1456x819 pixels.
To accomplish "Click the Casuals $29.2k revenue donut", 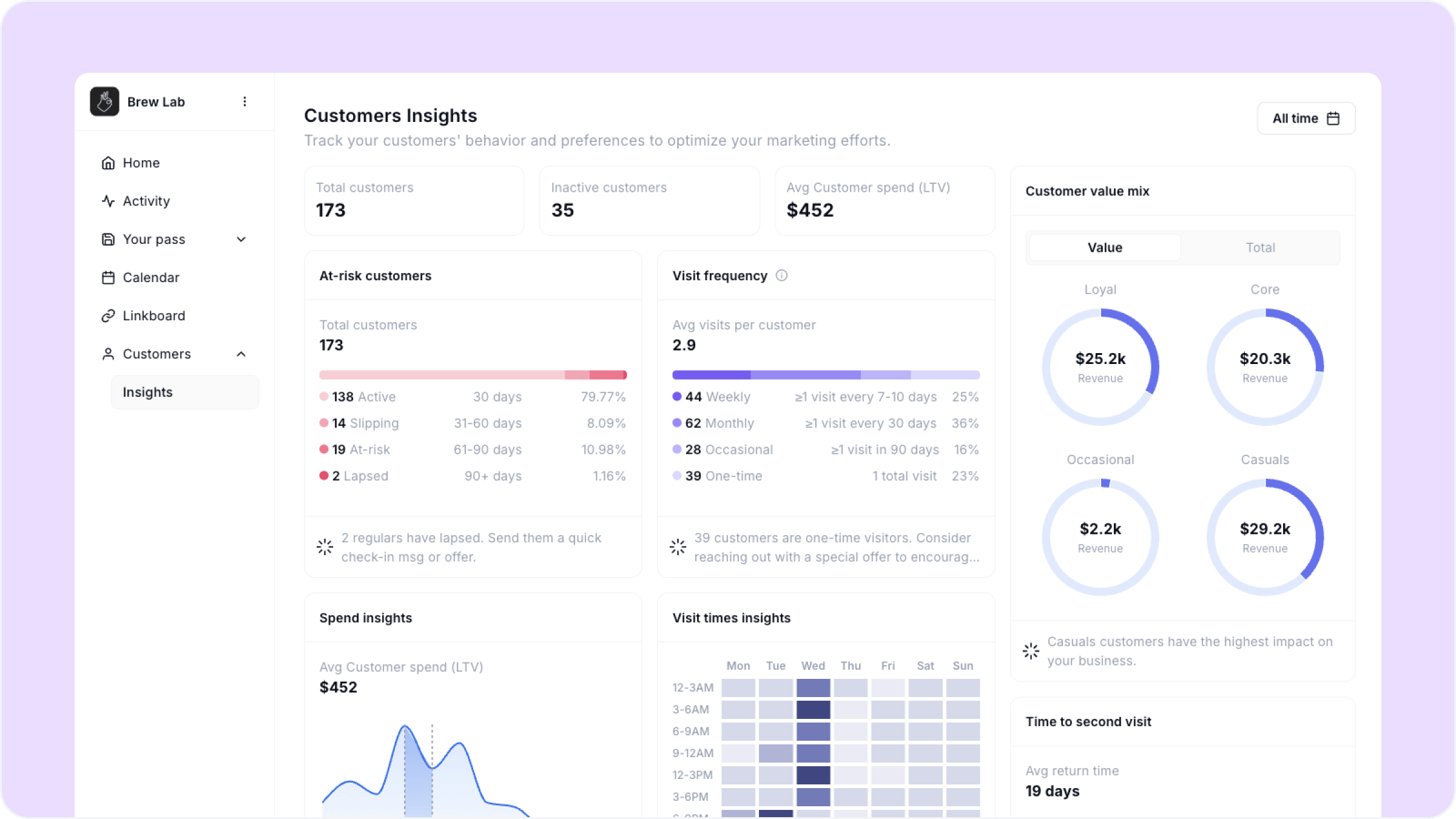I will [1265, 537].
